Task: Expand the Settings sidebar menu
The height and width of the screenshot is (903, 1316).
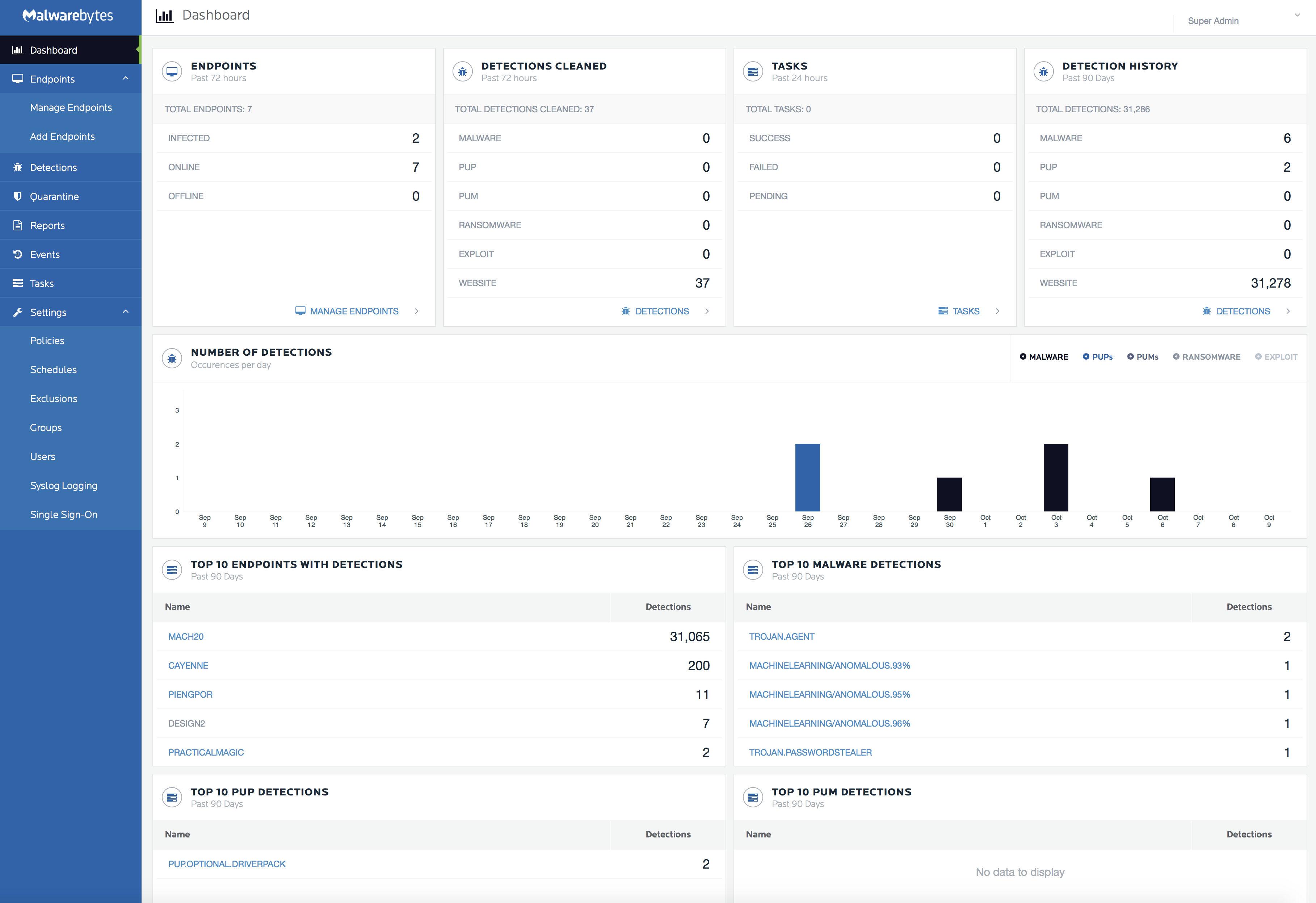Action: pyautogui.click(x=70, y=312)
